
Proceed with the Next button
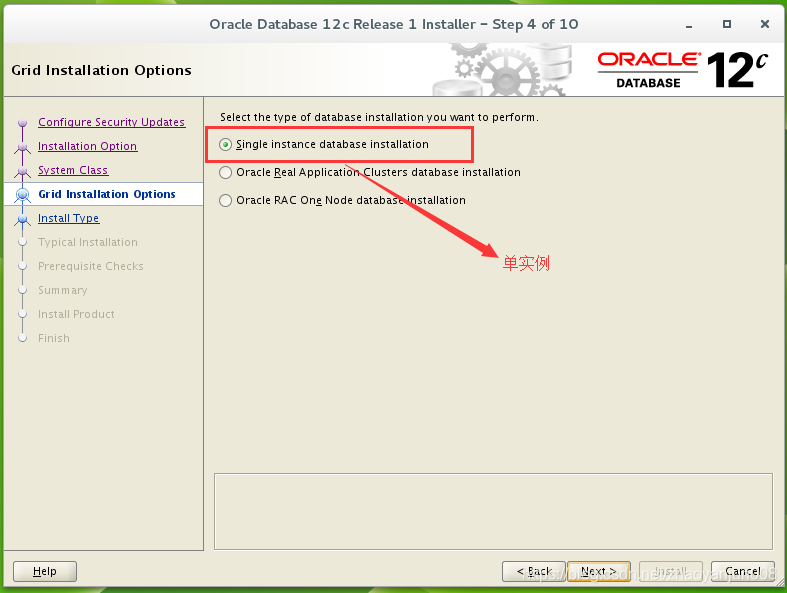tap(599, 571)
